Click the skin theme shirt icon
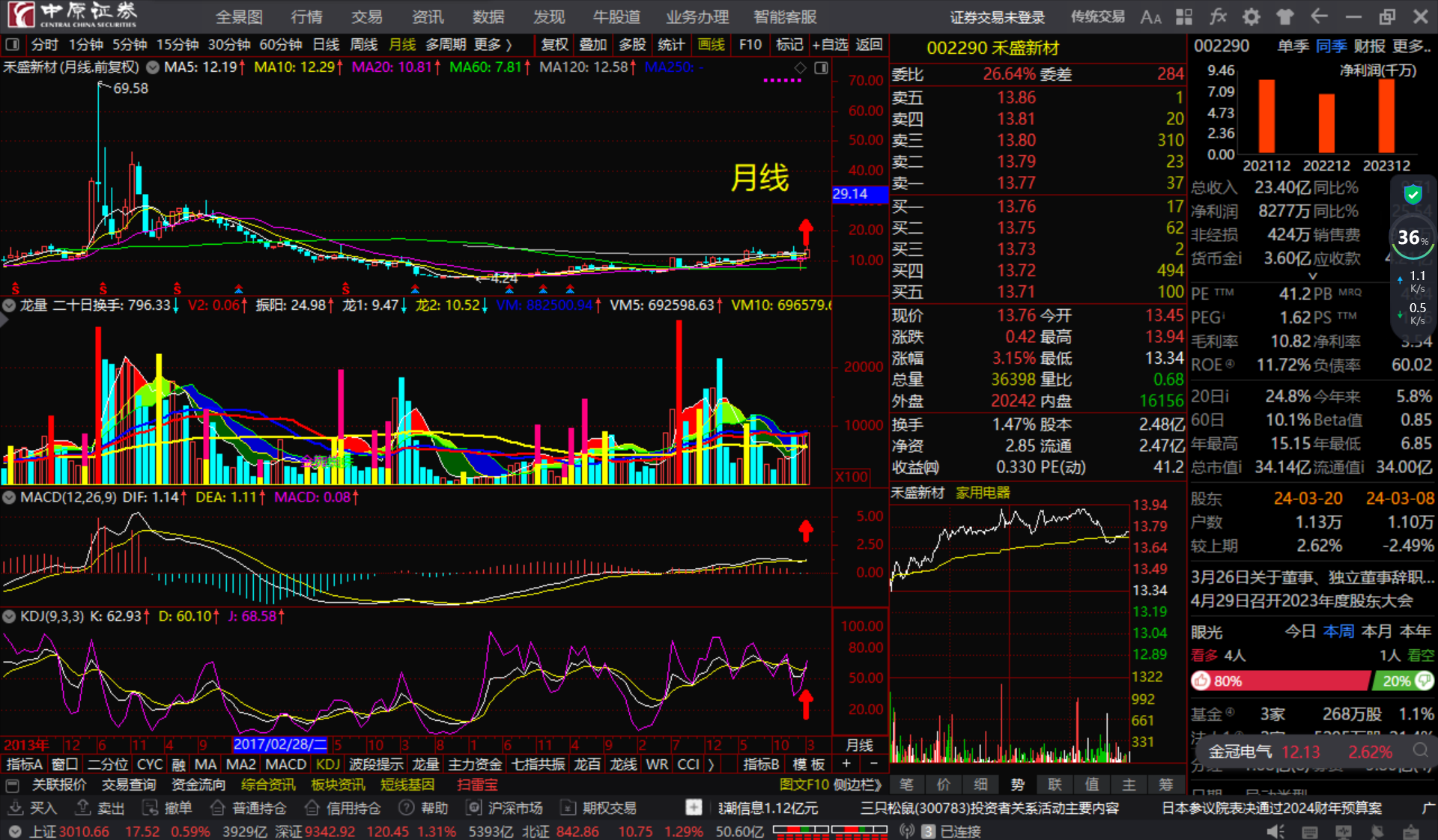 [x=1285, y=16]
